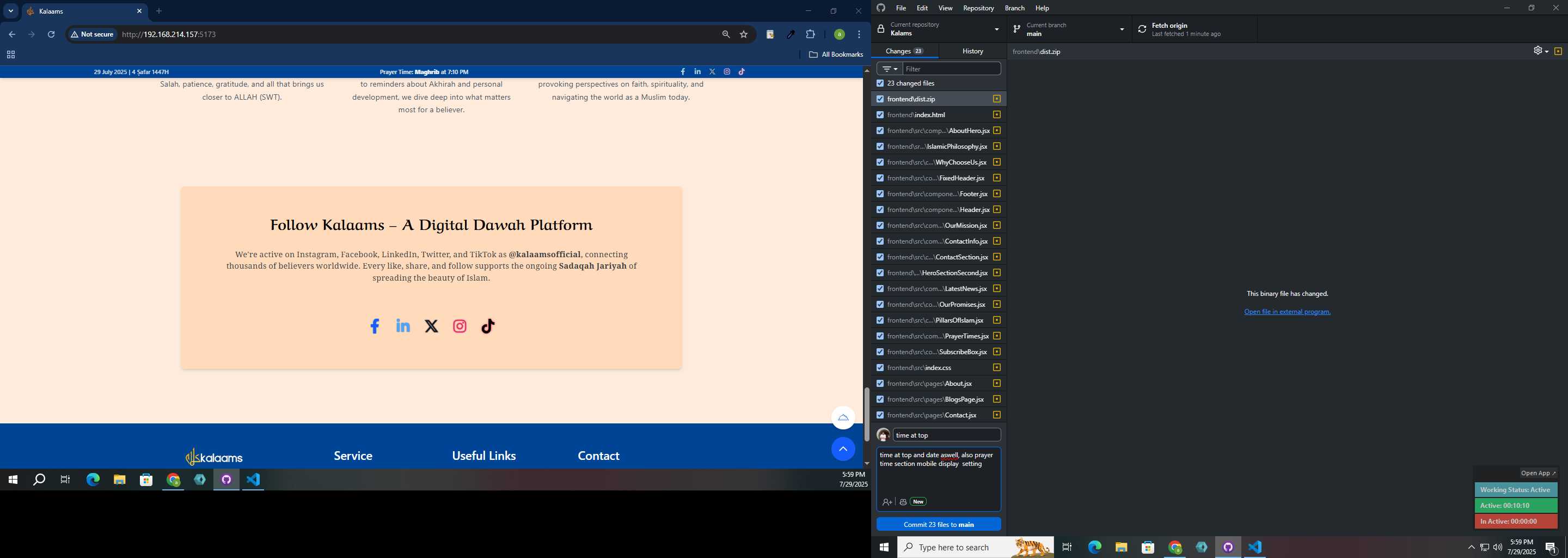
Task: Open the Current repository Kalaams dropdown
Action: (x=939, y=29)
